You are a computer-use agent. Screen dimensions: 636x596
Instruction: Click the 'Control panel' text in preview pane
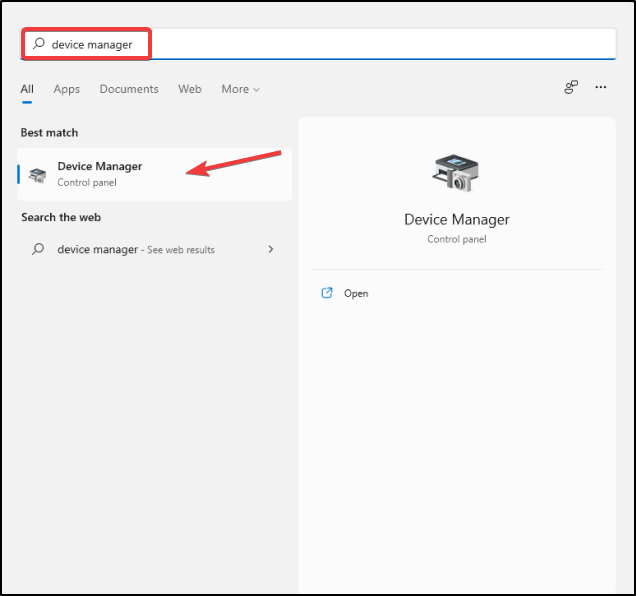pos(457,239)
